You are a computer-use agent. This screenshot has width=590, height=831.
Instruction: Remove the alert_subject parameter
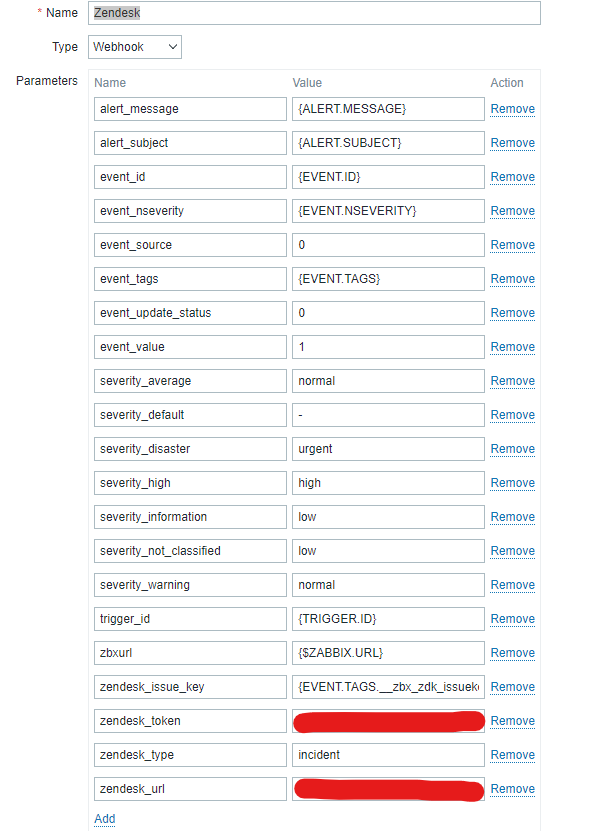pos(512,143)
